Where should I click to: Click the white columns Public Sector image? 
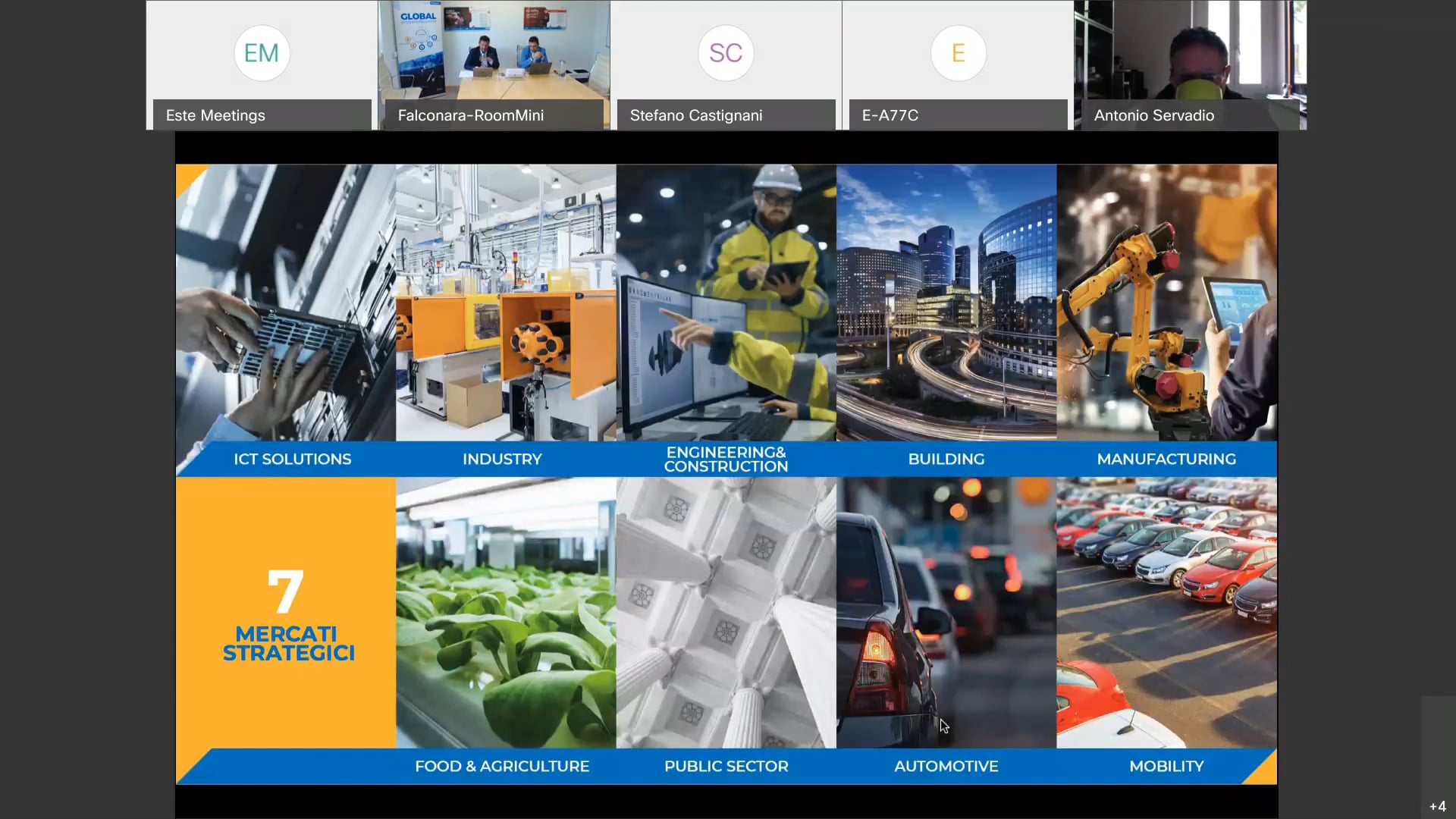pos(726,613)
